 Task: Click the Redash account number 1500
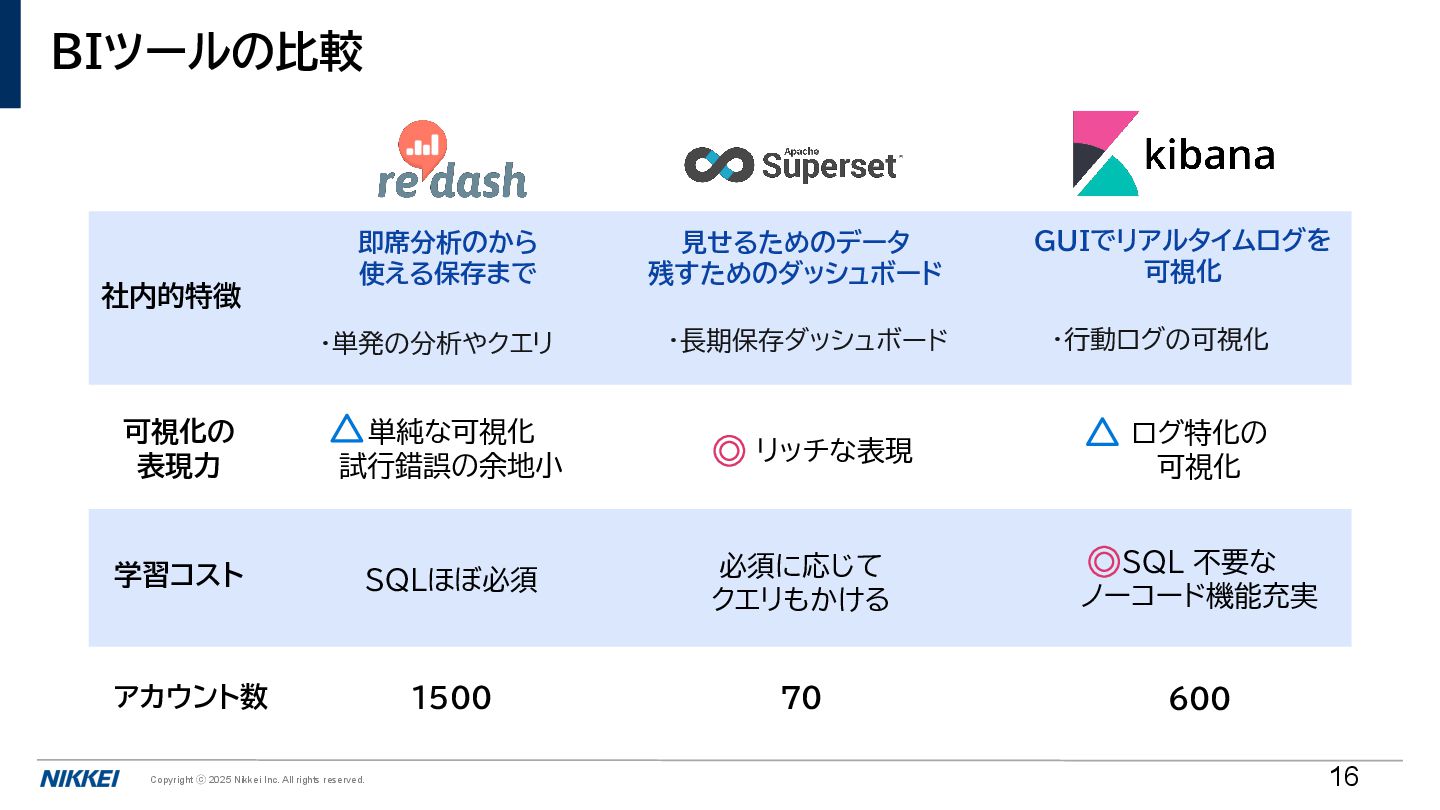click(x=452, y=698)
